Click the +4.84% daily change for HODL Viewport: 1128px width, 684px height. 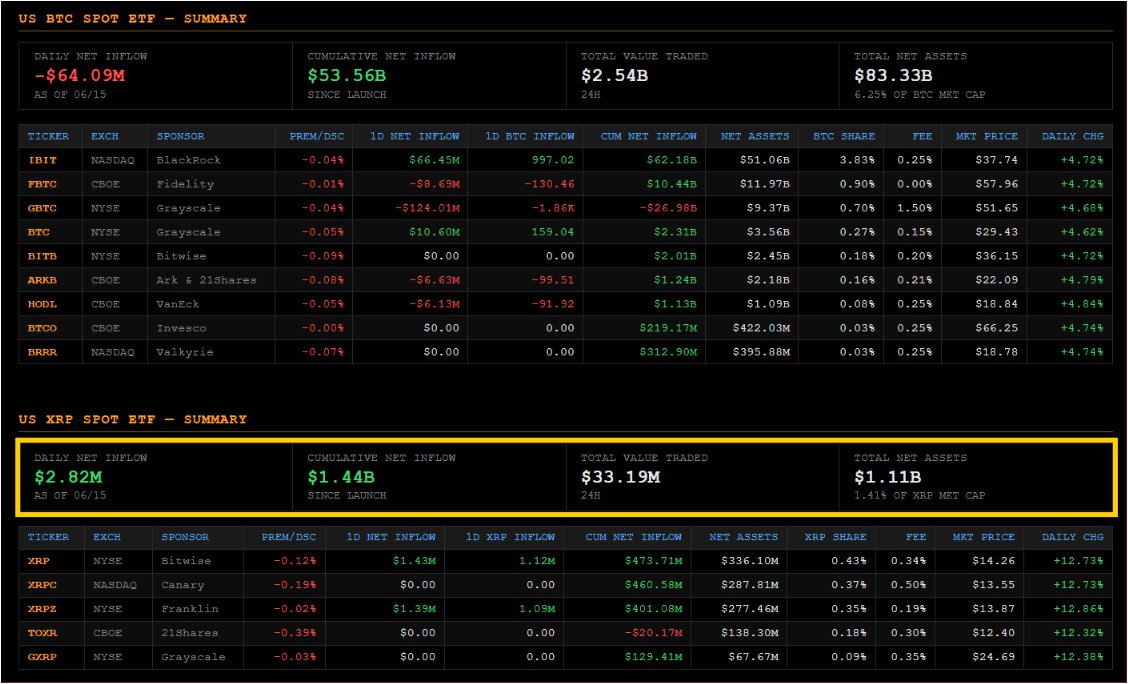[1081, 304]
